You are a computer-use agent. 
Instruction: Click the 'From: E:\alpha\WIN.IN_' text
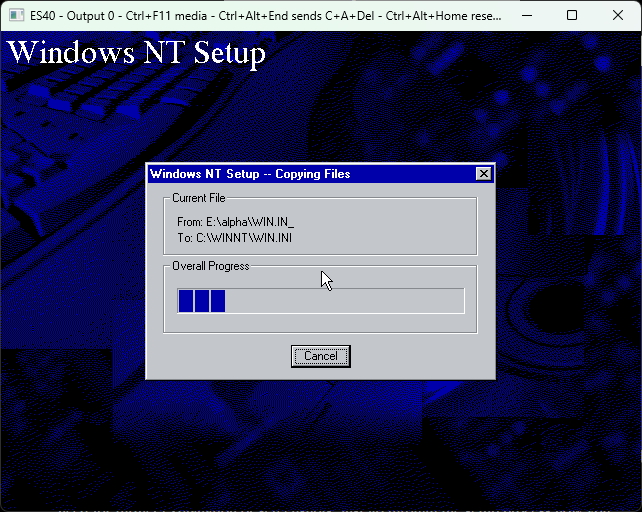pyautogui.click(x=235, y=222)
